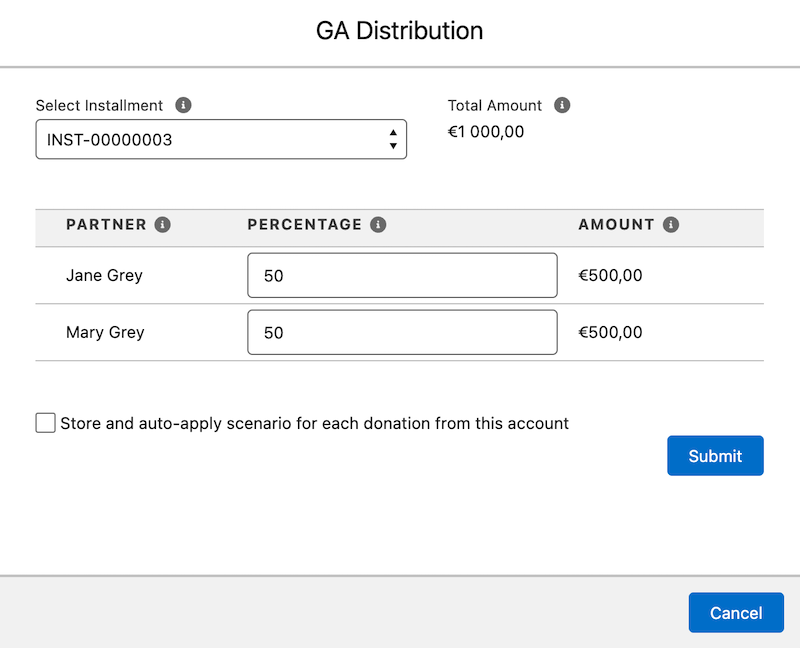Submit the distribution
This screenshot has height=648, width=800.
(715, 456)
